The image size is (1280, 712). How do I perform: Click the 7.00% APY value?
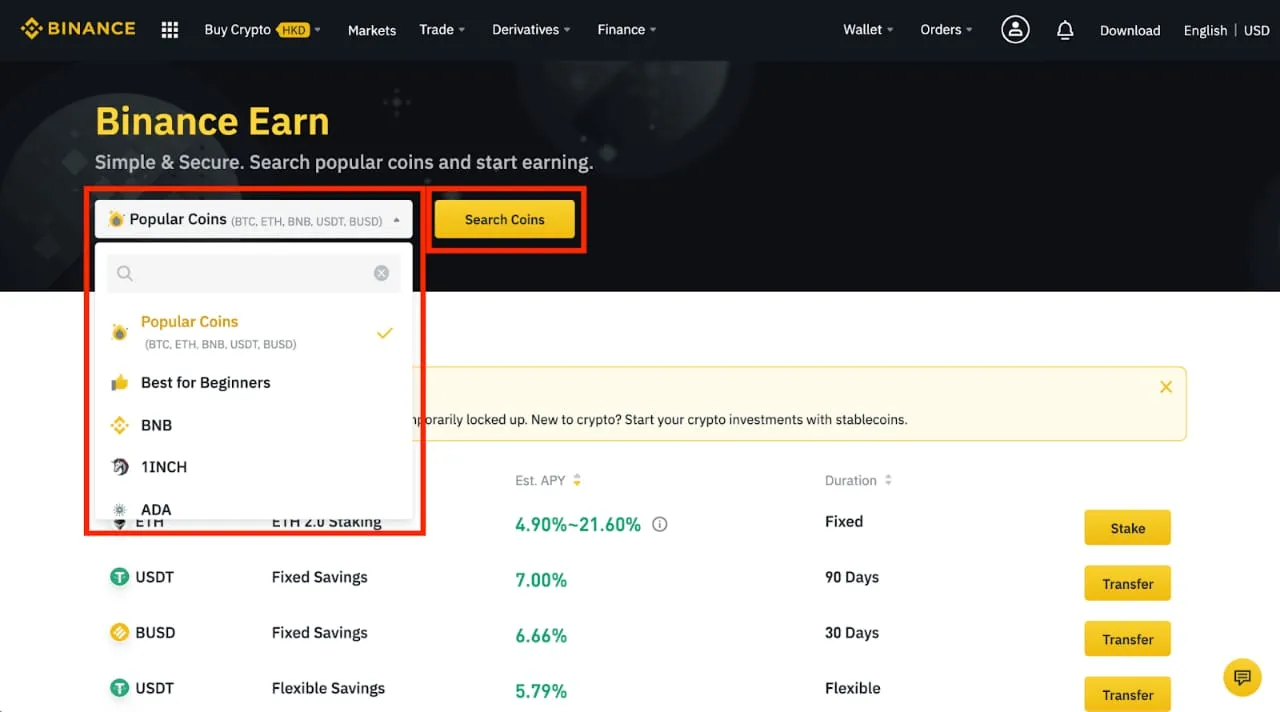[x=541, y=580]
